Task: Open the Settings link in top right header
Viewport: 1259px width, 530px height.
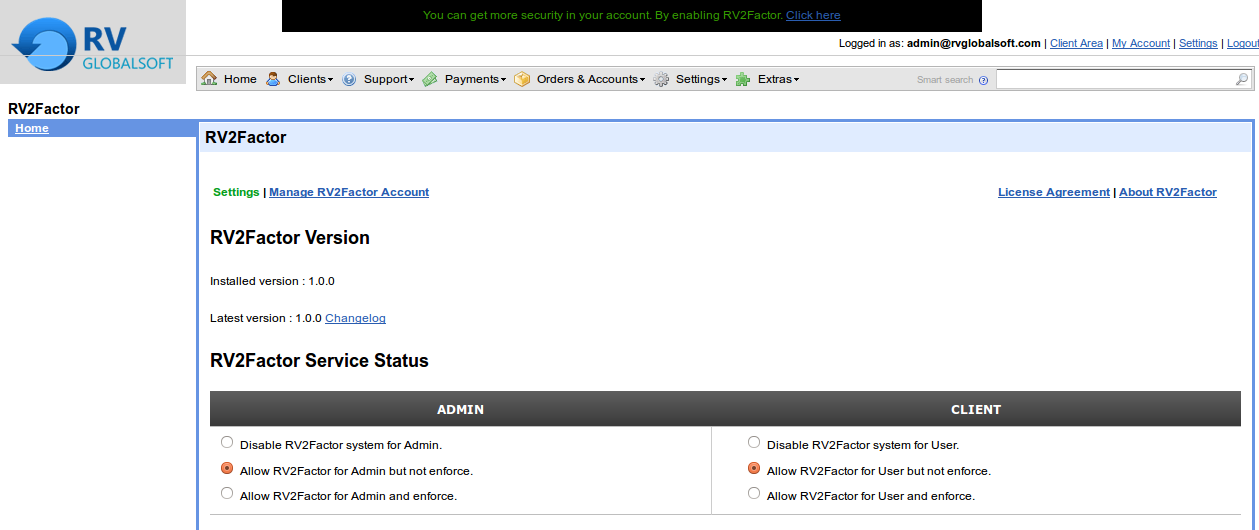Action: [1198, 43]
